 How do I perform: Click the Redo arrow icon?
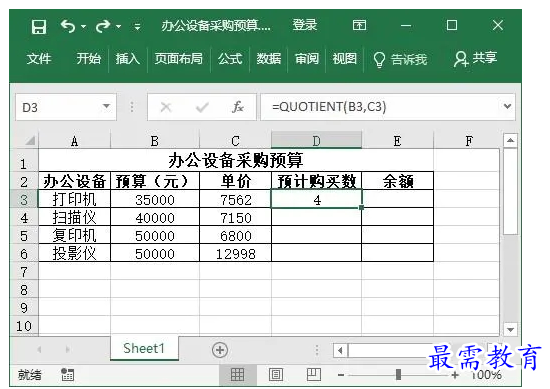[x=103, y=26]
